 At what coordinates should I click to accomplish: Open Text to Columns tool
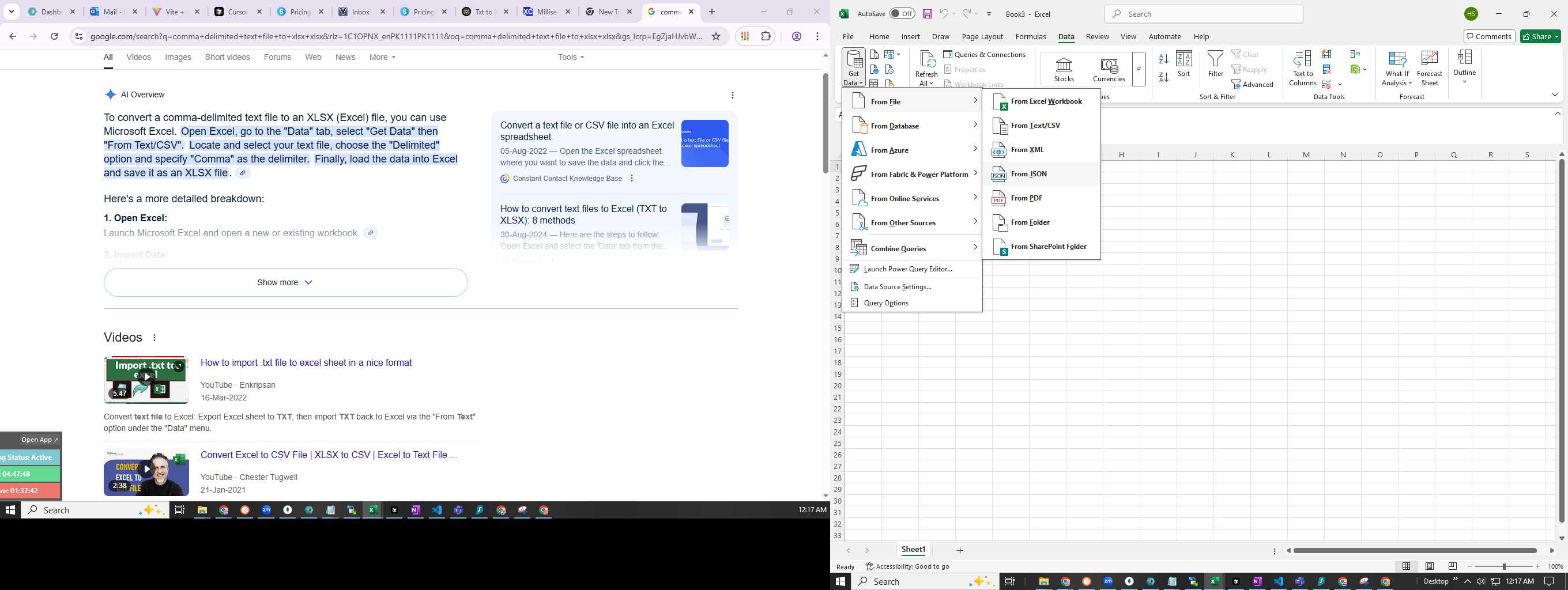tap(1302, 68)
